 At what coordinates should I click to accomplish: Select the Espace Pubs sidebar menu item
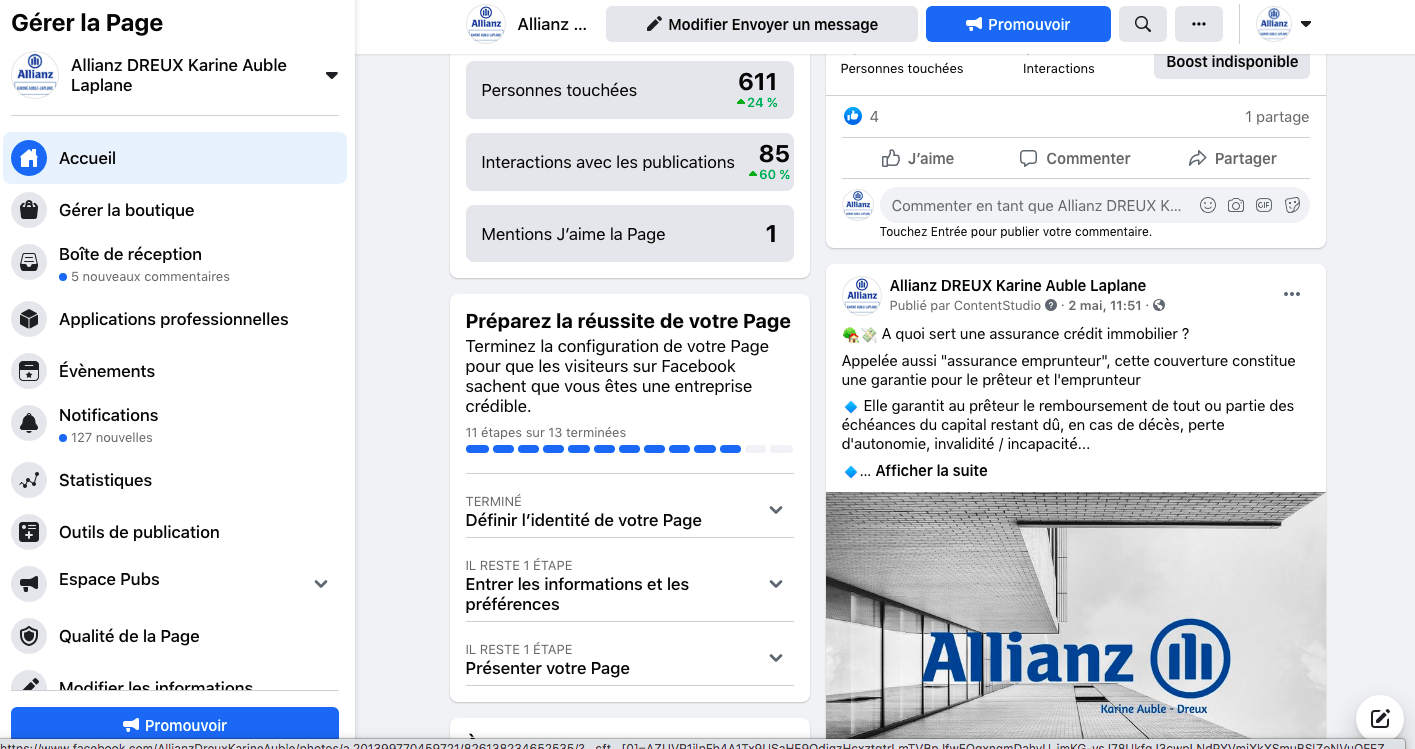click(x=175, y=584)
